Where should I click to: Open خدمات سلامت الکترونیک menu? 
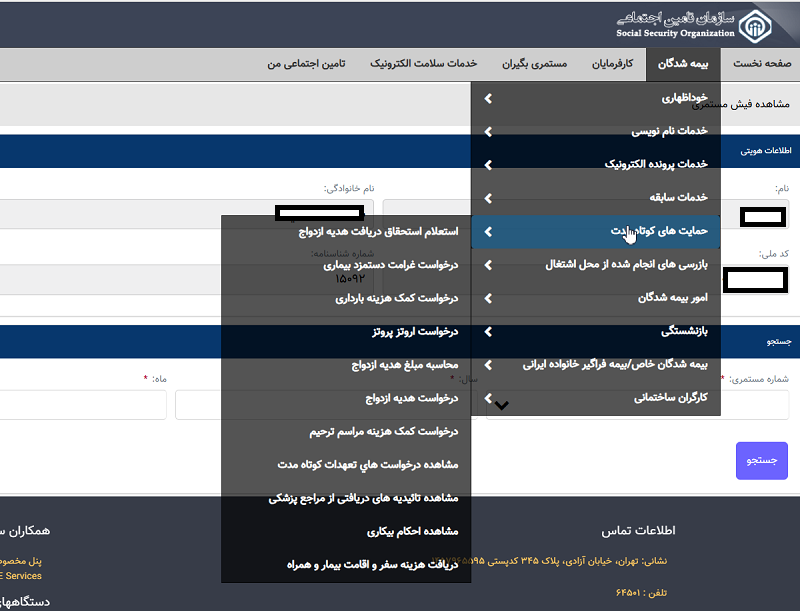pos(423,63)
